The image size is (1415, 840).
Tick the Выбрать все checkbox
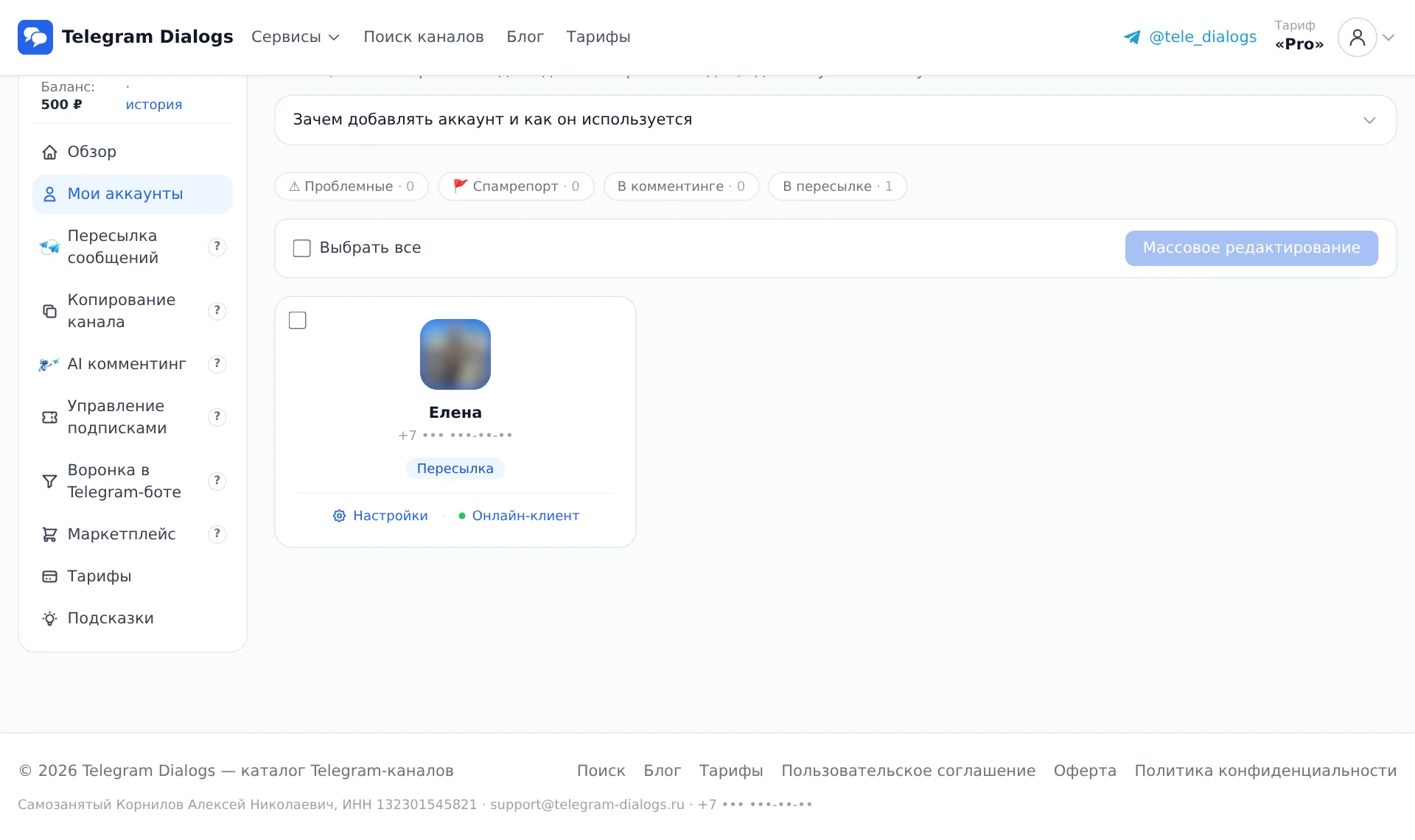(301, 248)
